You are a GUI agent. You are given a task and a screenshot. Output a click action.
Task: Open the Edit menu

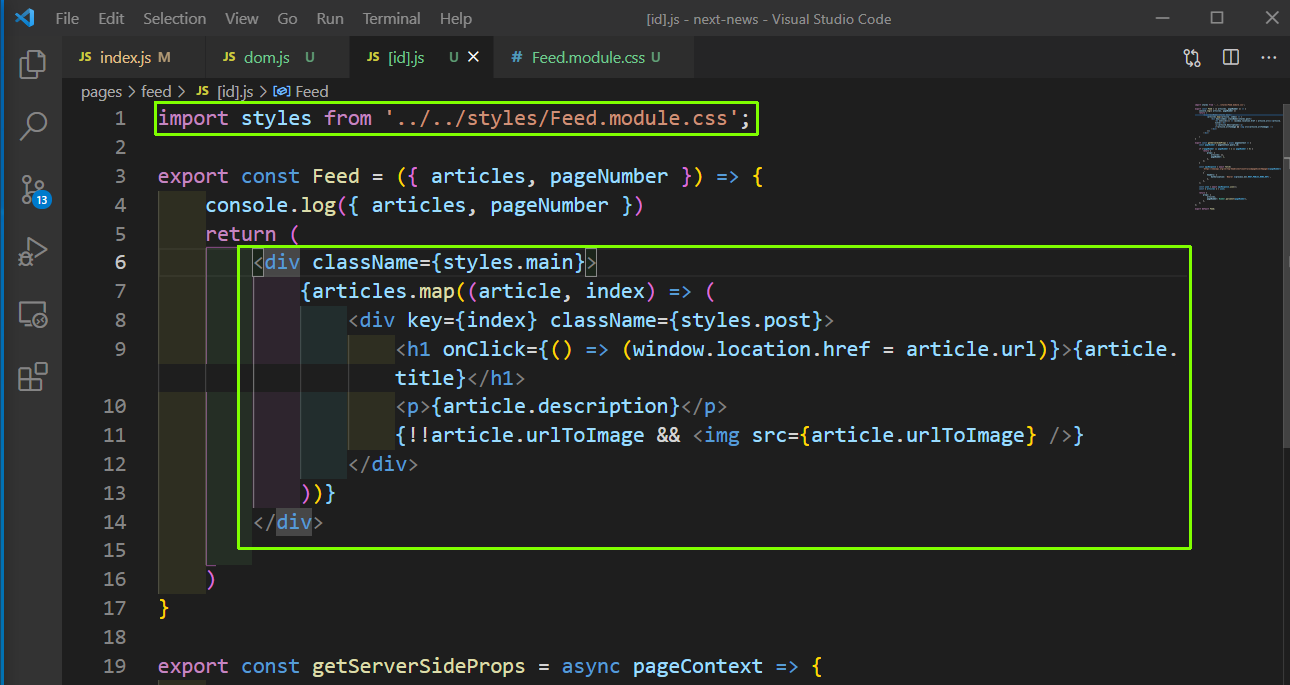111,19
